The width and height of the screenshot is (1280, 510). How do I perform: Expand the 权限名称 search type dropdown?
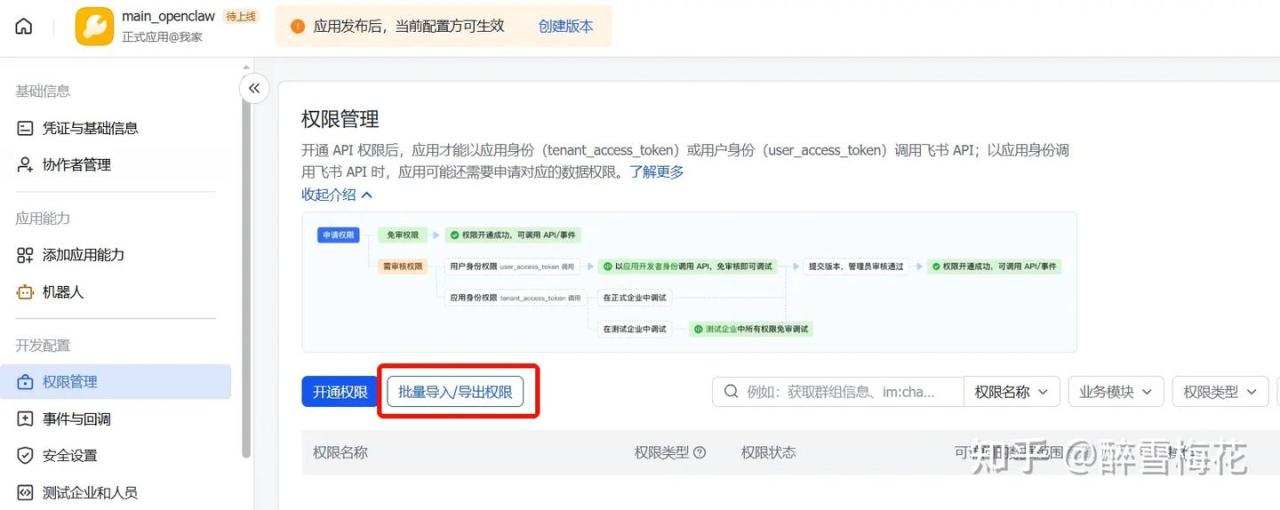[x=1011, y=392]
